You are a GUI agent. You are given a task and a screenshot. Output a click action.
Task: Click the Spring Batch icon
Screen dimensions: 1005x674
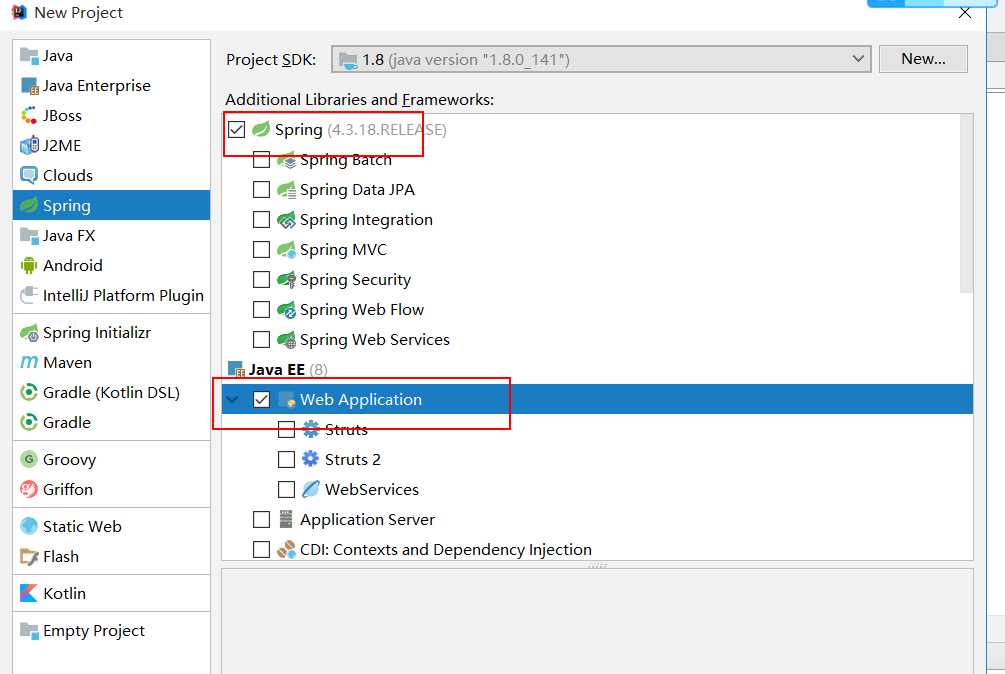click(x=286, y=160)
